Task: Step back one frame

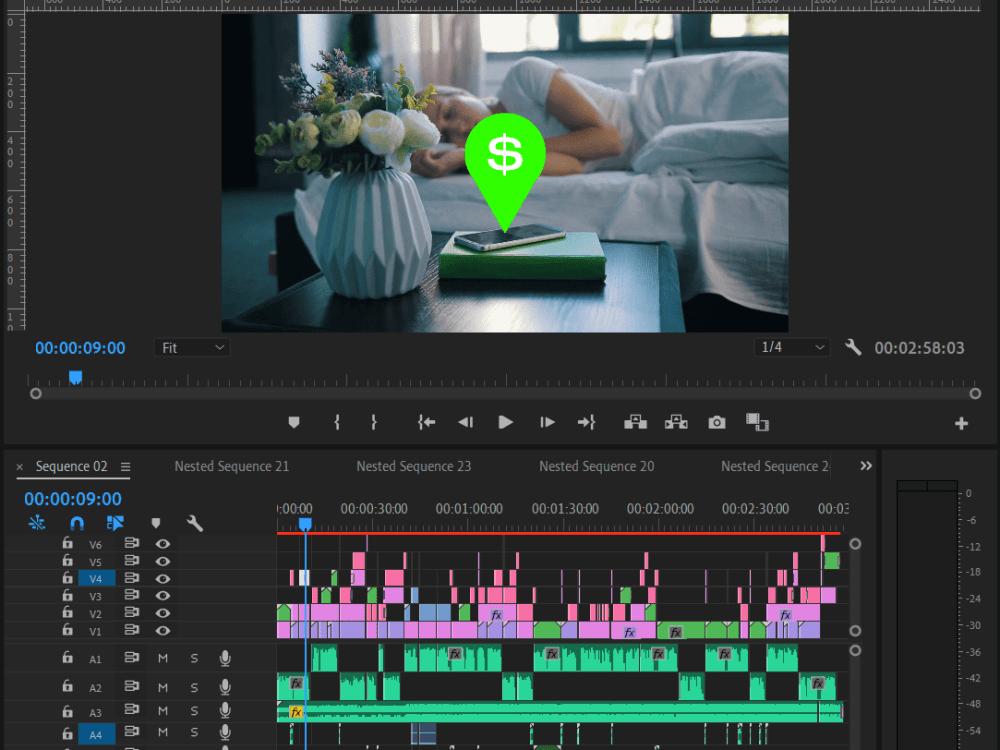Action: [466, 422]
